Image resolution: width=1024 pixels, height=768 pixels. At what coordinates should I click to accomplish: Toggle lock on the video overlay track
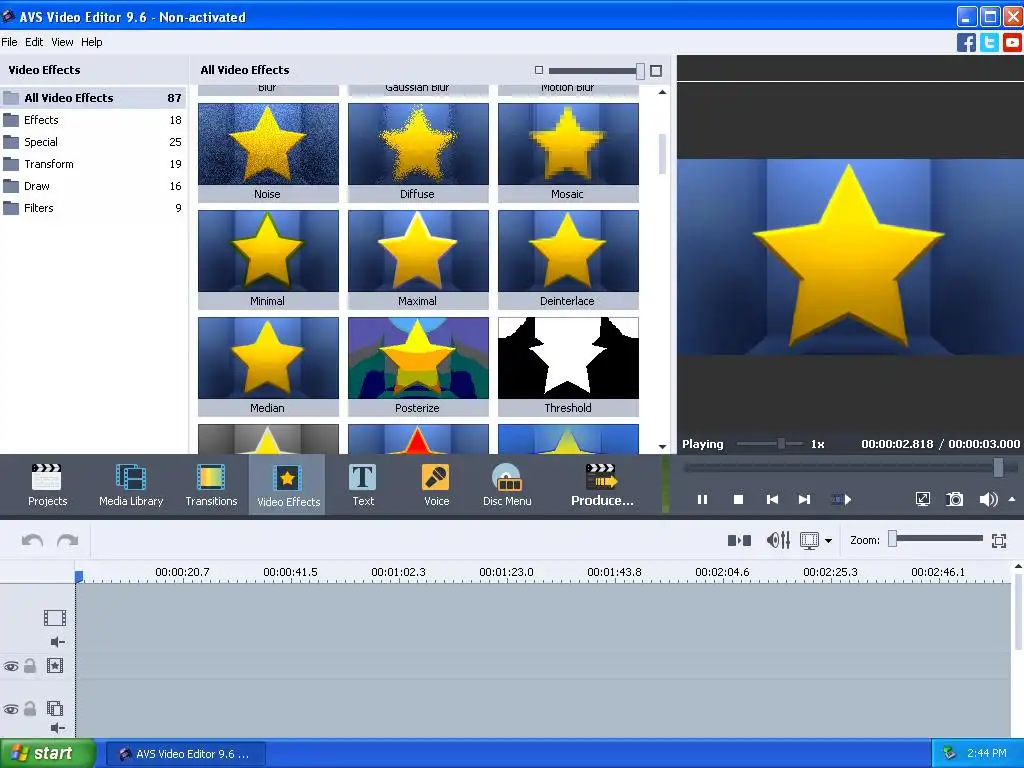30,709
